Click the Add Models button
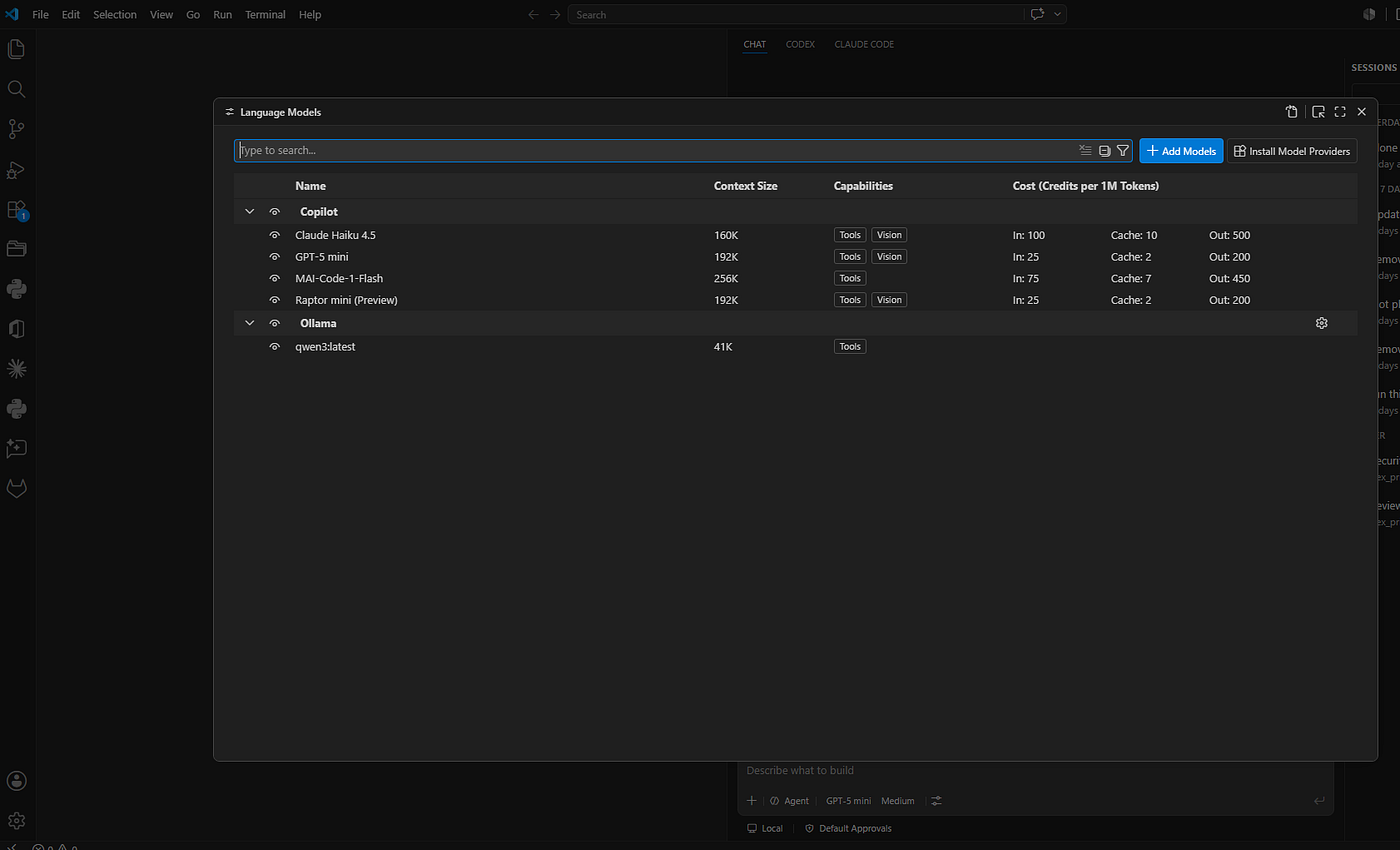This screenshot has height=850, width=1400. coord(1181,151)
